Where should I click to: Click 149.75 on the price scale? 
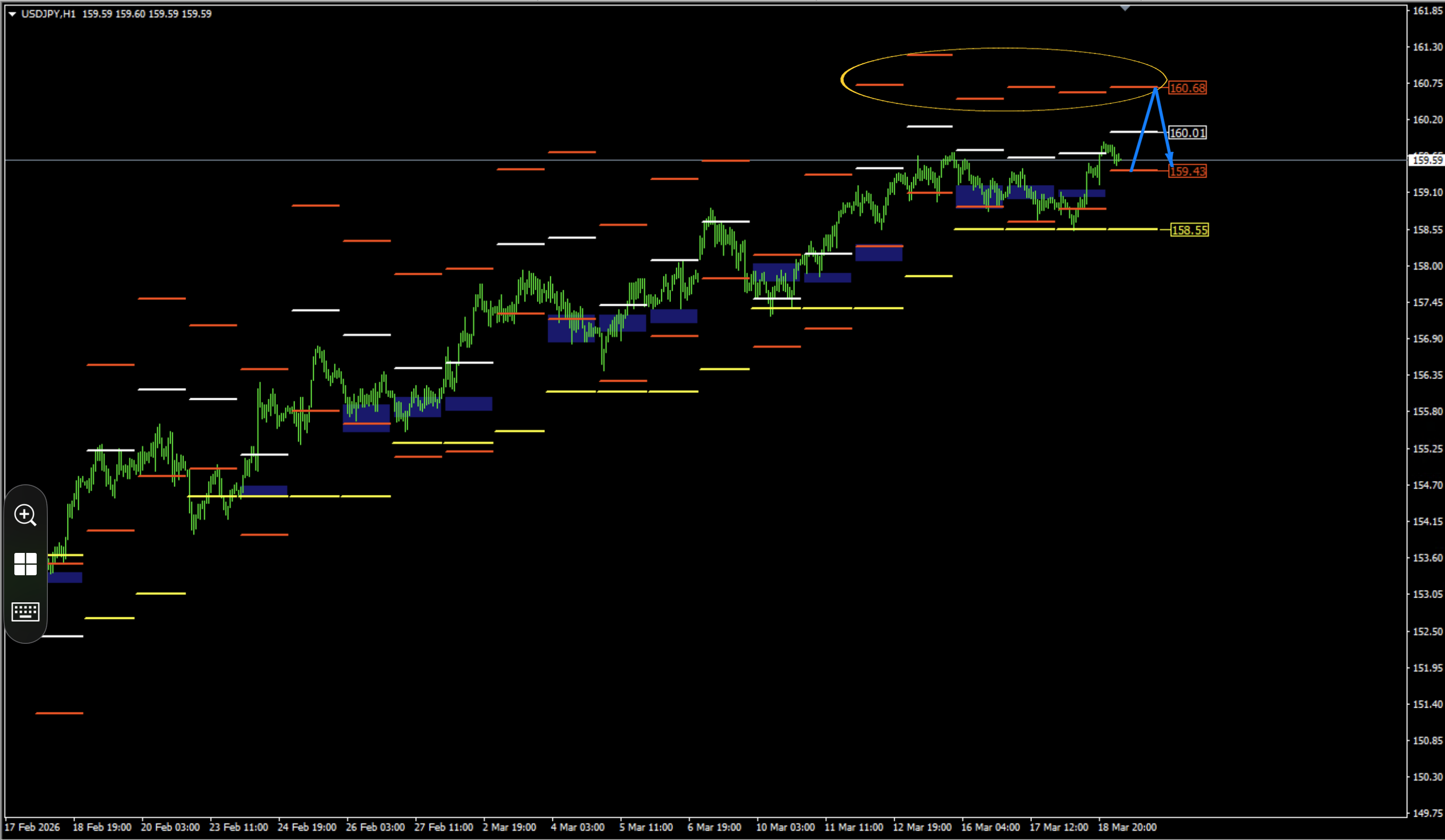coord(1427,813)
